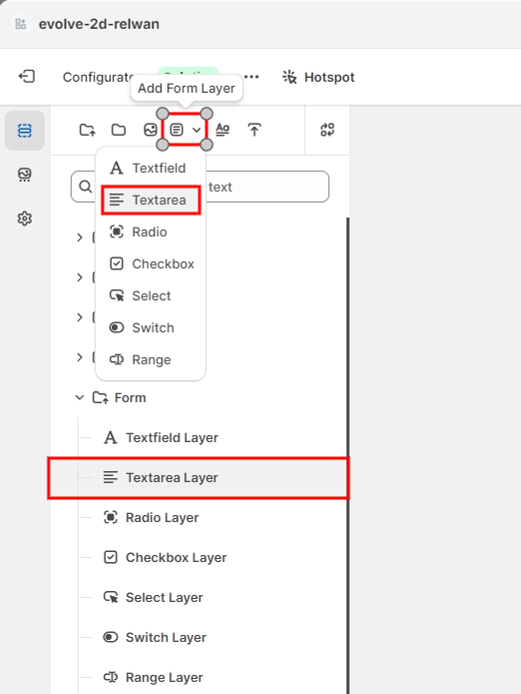Image resolution: width=521 pixels, height=694 pixels.
Task: Choose Switch from form layer menu
Action: (151, 328)
